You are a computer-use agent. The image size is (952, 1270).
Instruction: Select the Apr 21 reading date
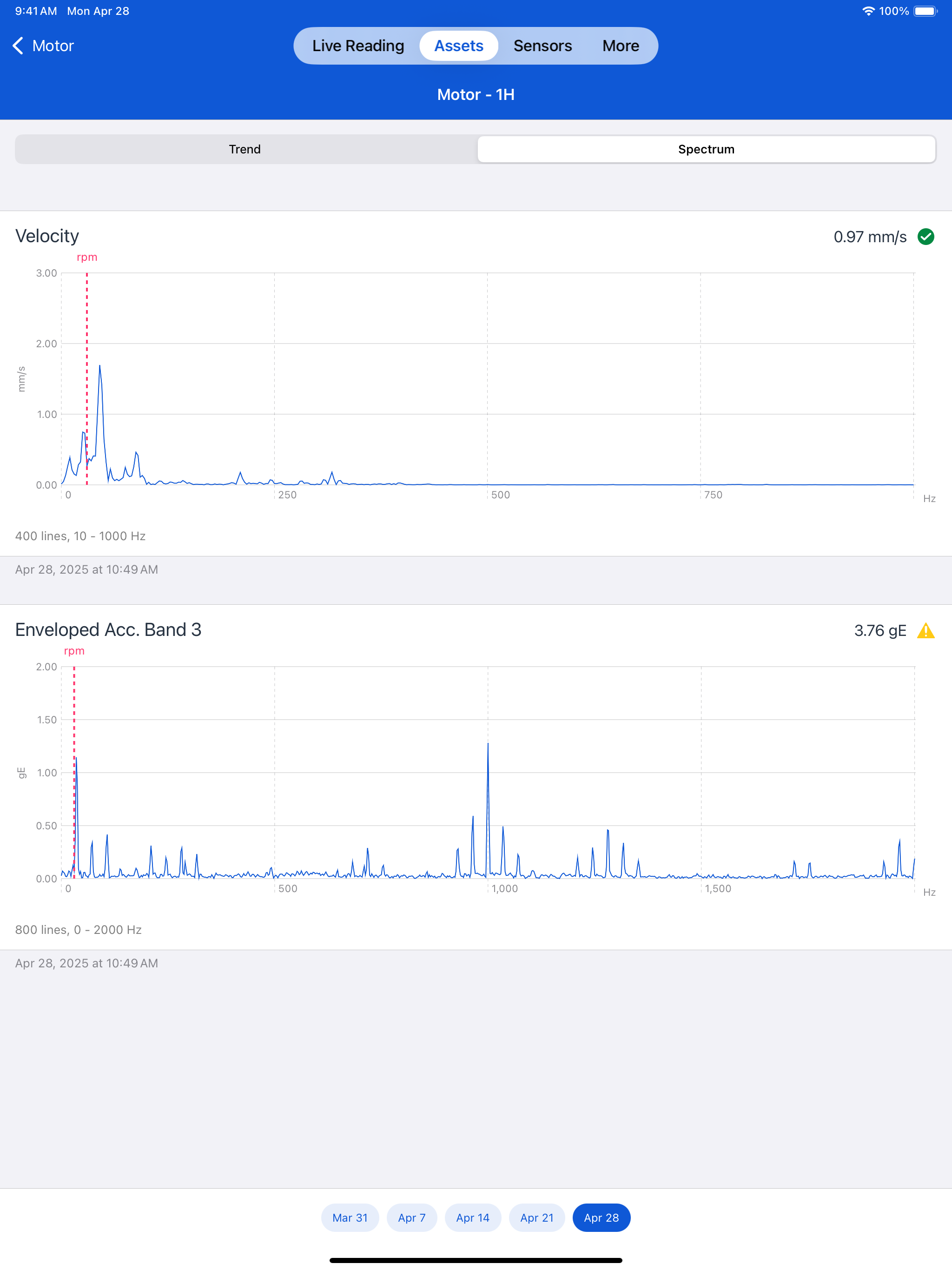pyautogui.click(x=537, y=1218)
